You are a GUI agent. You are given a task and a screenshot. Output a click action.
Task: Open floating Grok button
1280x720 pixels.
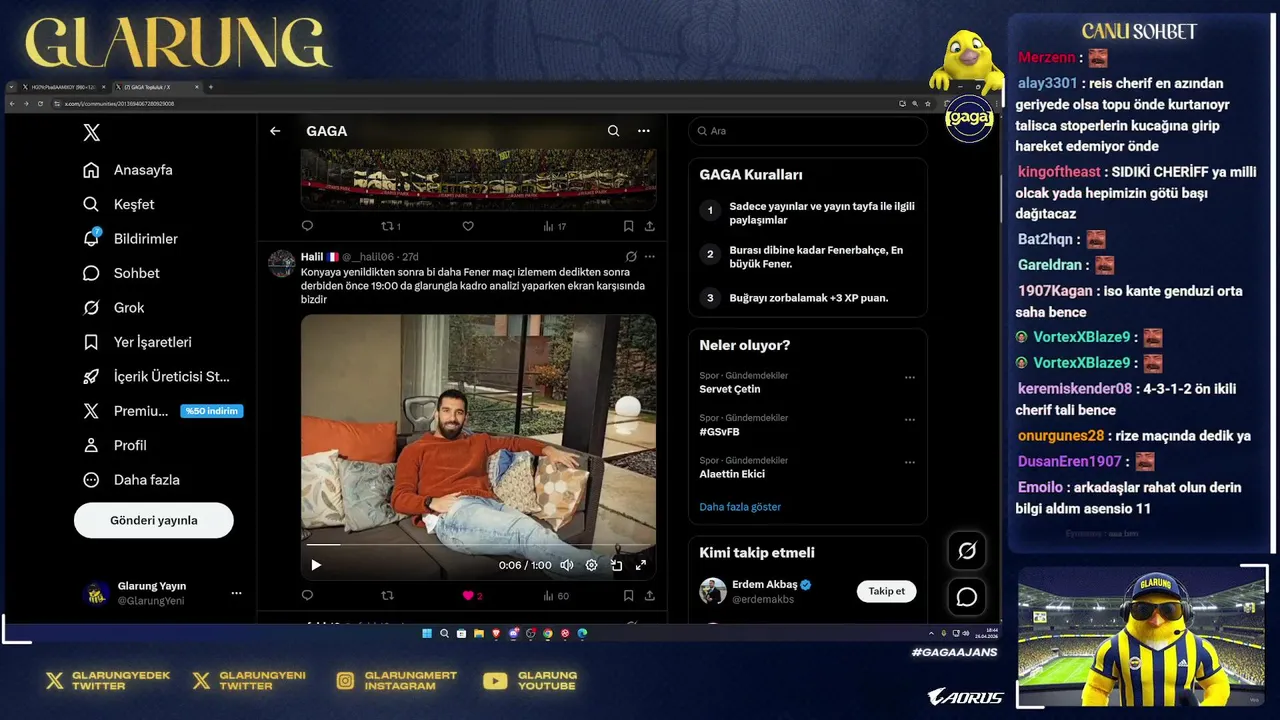coord(967,551)
